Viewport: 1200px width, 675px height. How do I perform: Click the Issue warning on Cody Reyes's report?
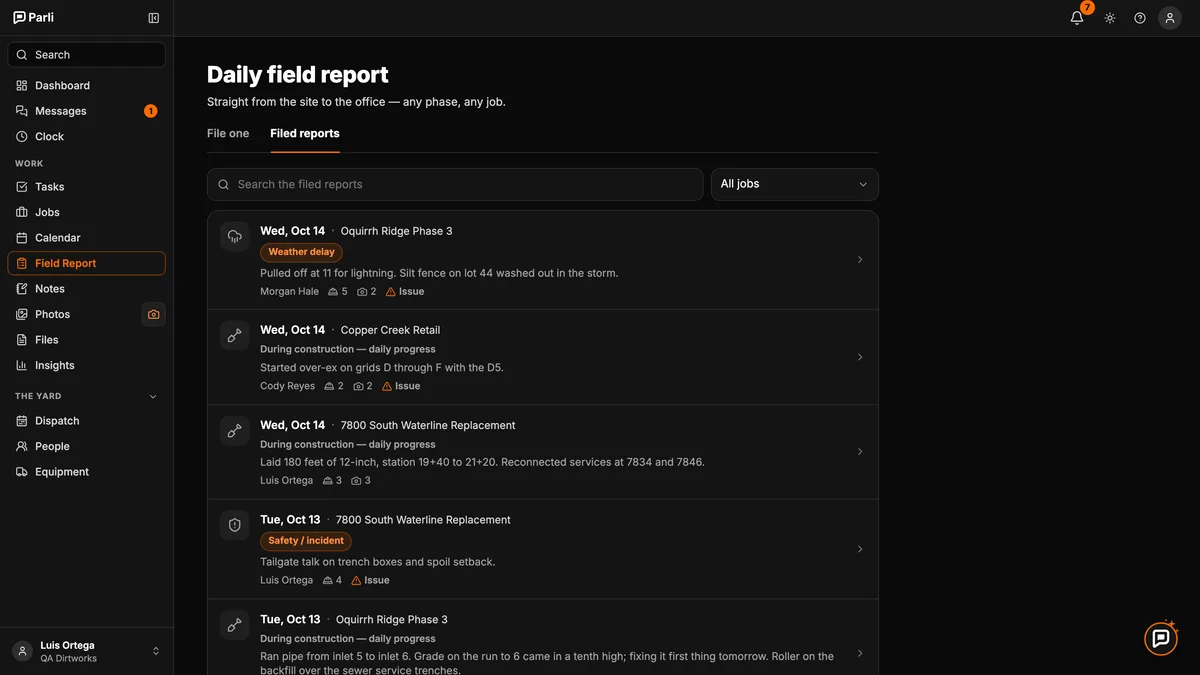pyautogui.click(x=401, y=386)
